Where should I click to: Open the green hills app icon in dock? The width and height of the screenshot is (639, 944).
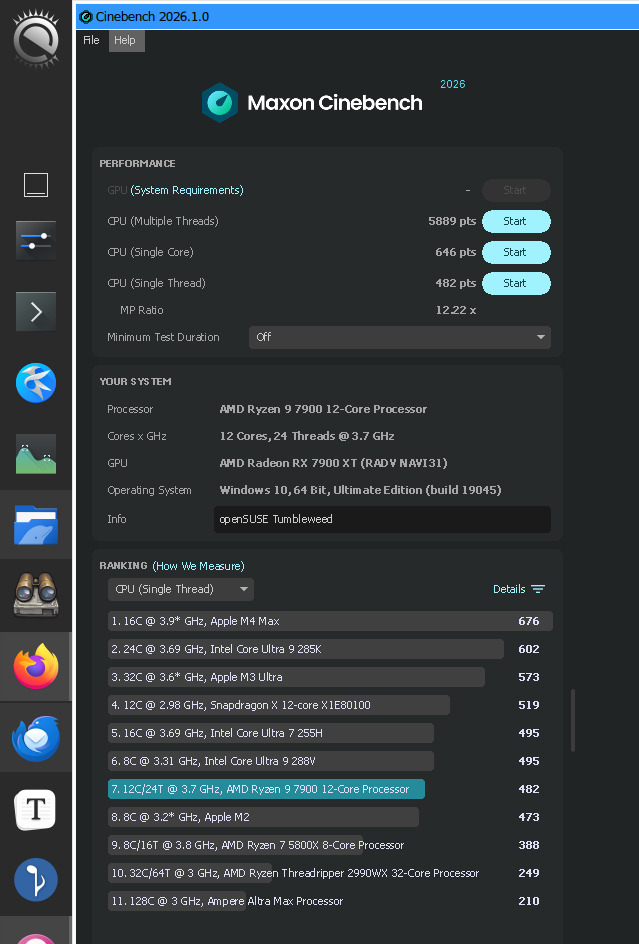pos(36,454)
